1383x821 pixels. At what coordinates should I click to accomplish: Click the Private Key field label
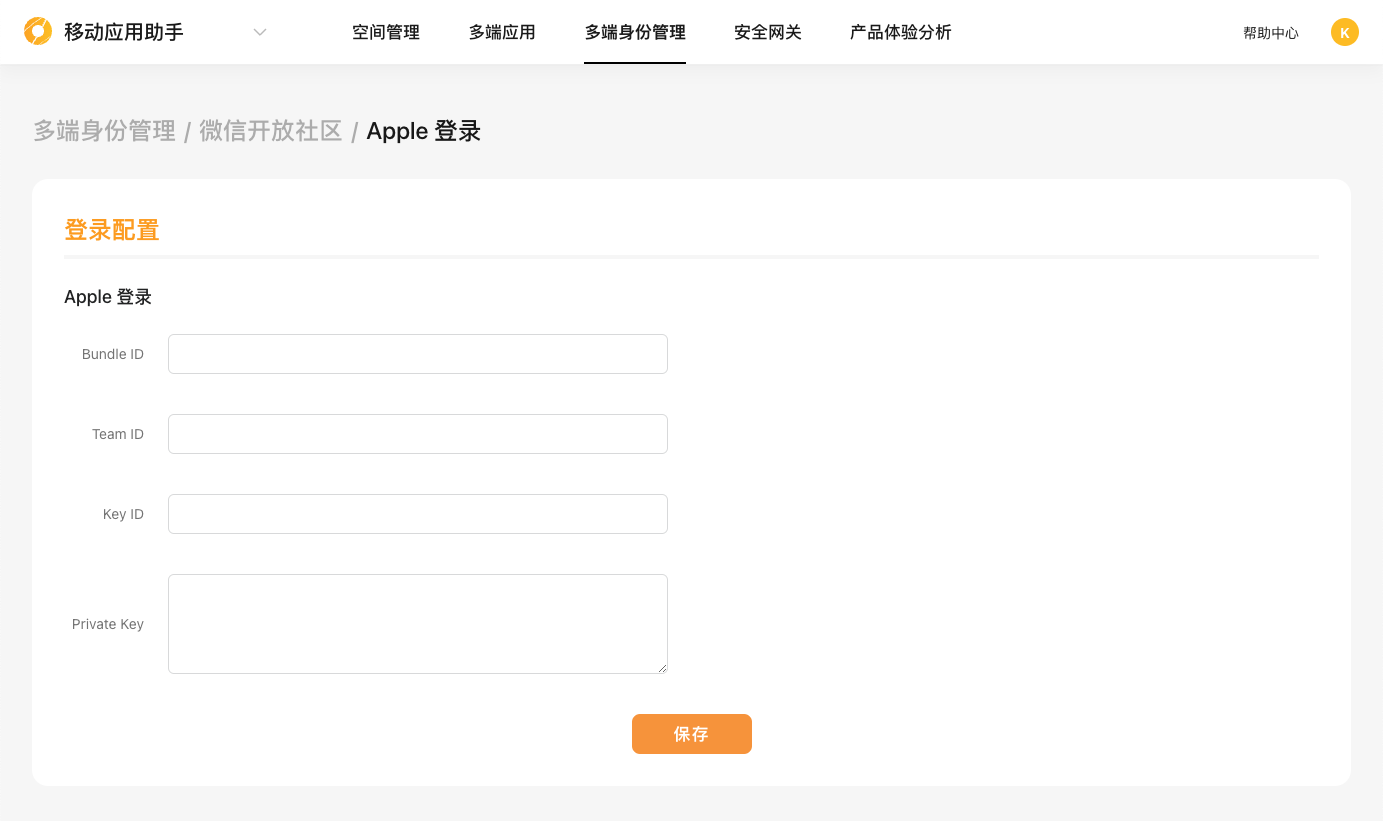[108, 624]
